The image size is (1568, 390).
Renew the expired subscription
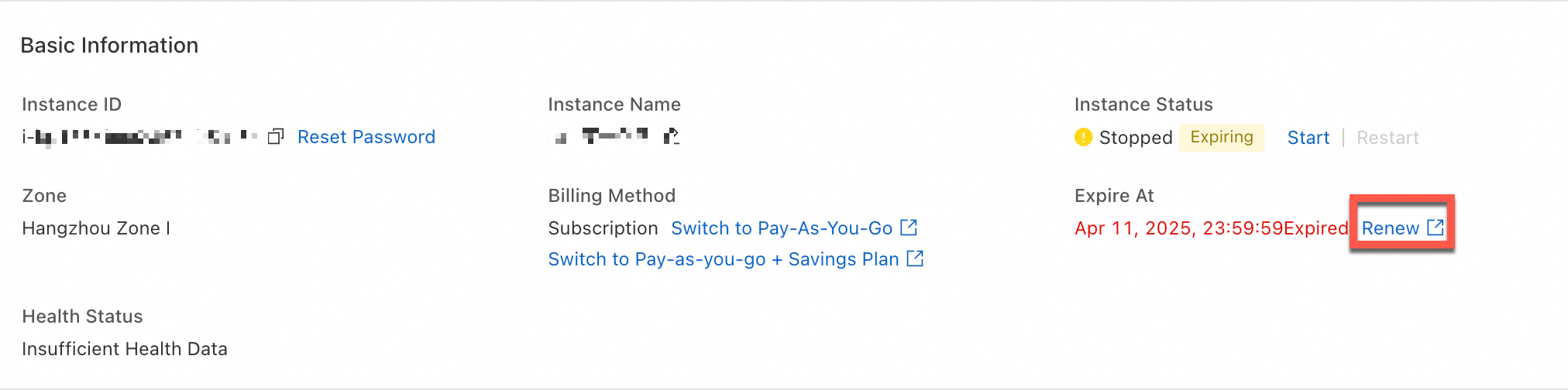1391,228
